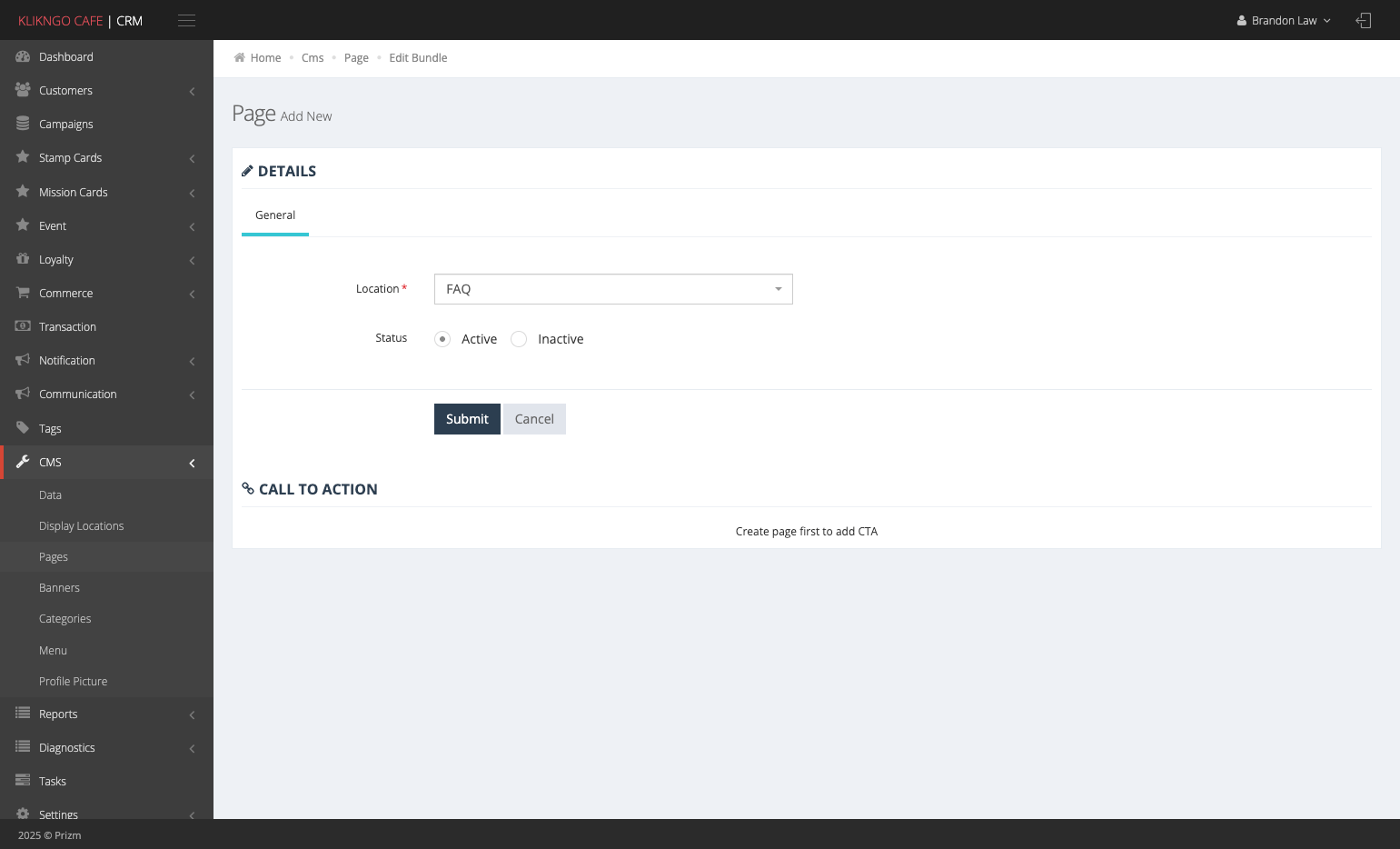The width and height of the screenshot is (1400, 849).
Task: Click the Tags tag icon
Action: pyautogui.click(x=23, y=428)
